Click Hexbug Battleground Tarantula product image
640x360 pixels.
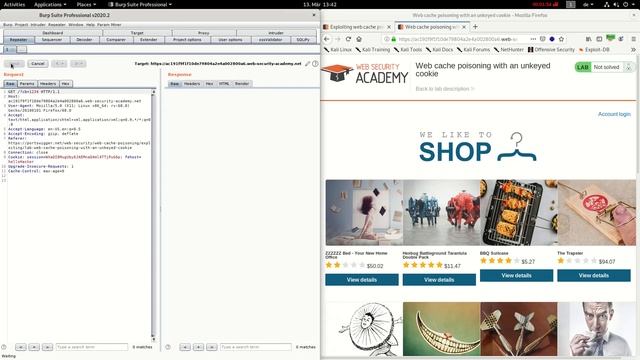click(442, 213)
